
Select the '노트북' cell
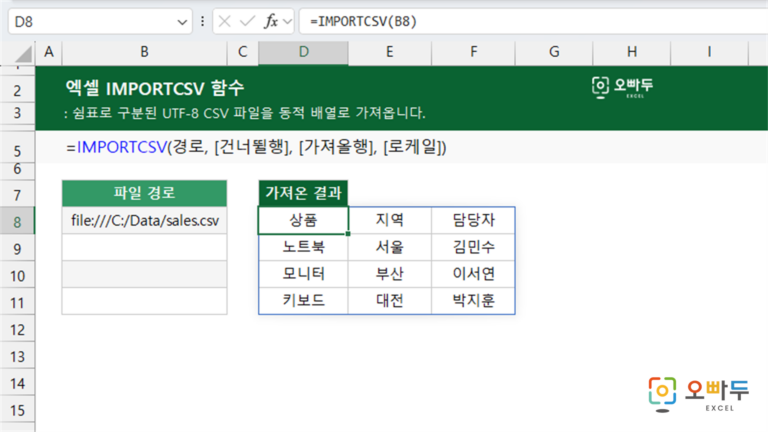pyautogui.click(x=303, y=247)
